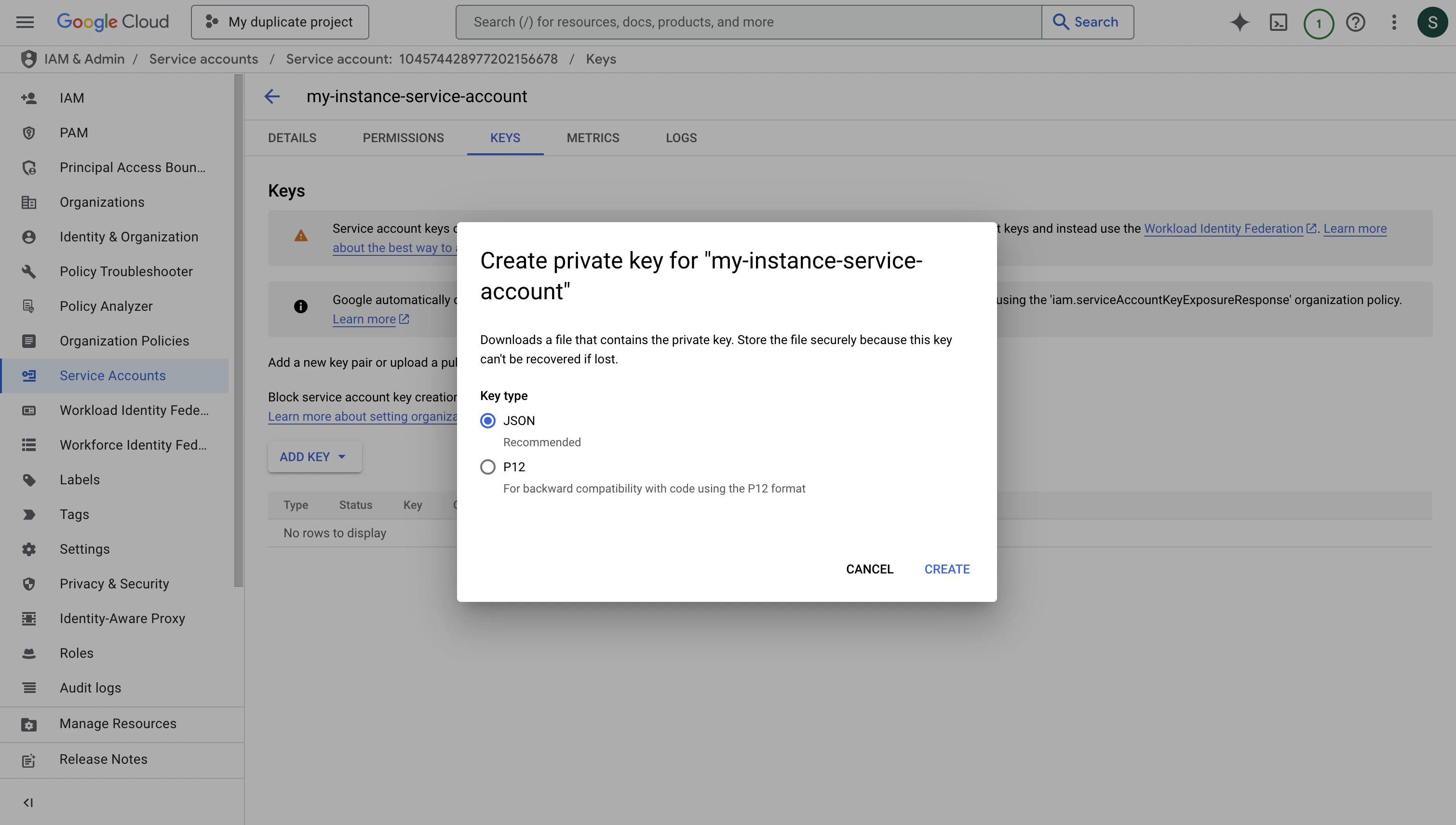This screenshot has height=825, width=1456.
Task: Click the back arrow next to my-instance-service-account
Action: click(x=272, y=96)
